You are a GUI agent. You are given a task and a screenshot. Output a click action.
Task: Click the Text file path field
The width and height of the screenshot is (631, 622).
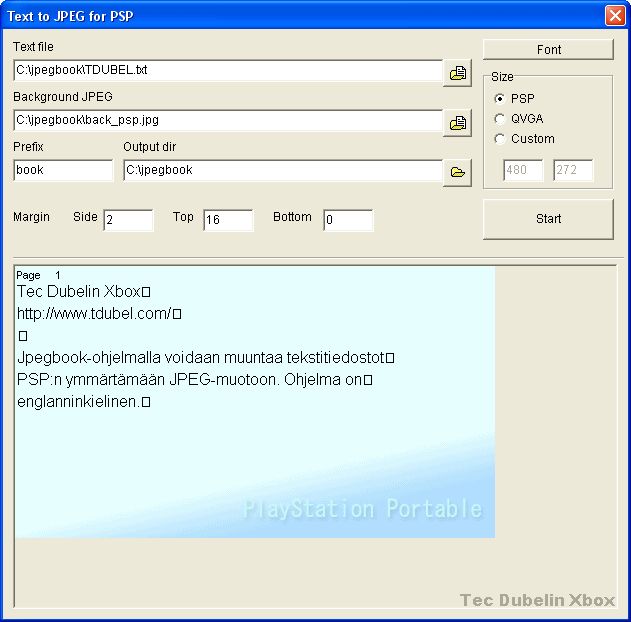point(228,71)
